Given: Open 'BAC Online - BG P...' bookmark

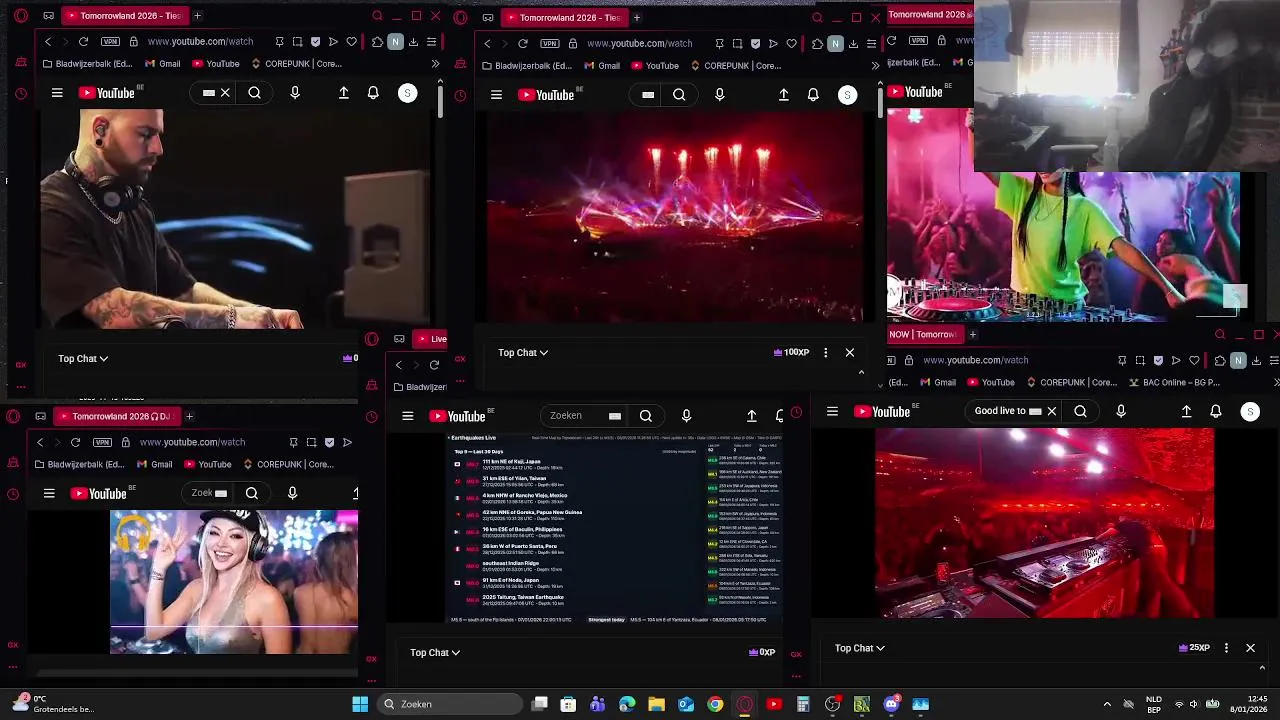Looking at the screenshot, I should click(1174, 382).
